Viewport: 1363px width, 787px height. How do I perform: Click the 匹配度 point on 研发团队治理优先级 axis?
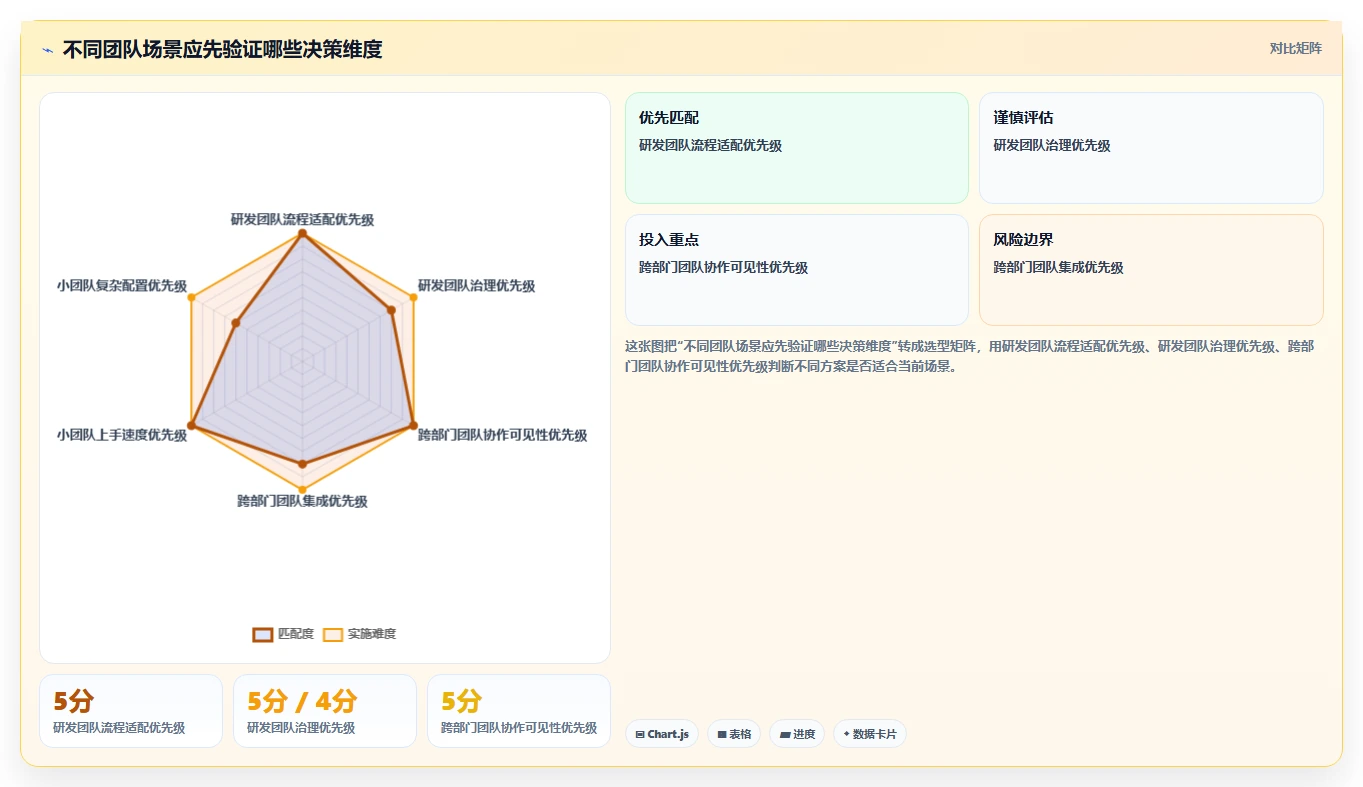click(x=391, y=310)
